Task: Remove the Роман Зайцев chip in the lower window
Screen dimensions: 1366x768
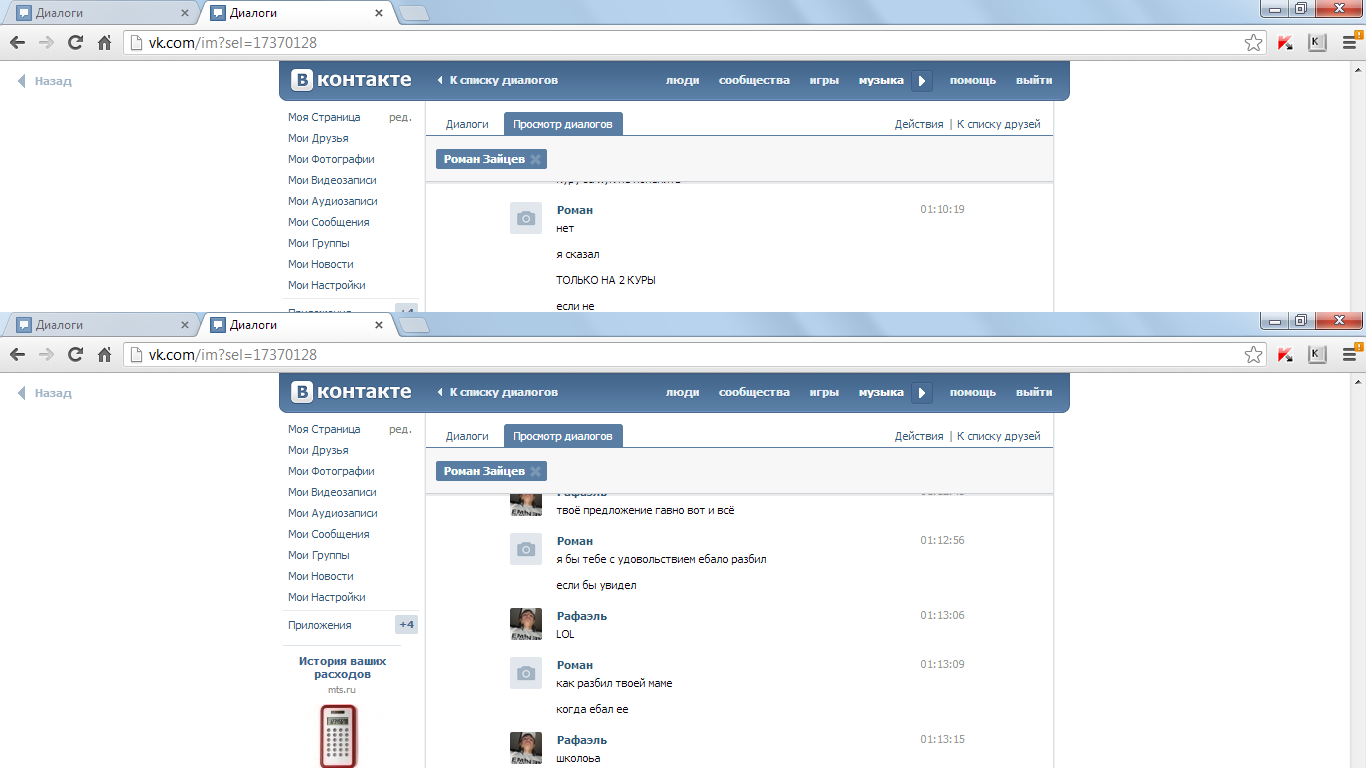Action: coord(536,472)
